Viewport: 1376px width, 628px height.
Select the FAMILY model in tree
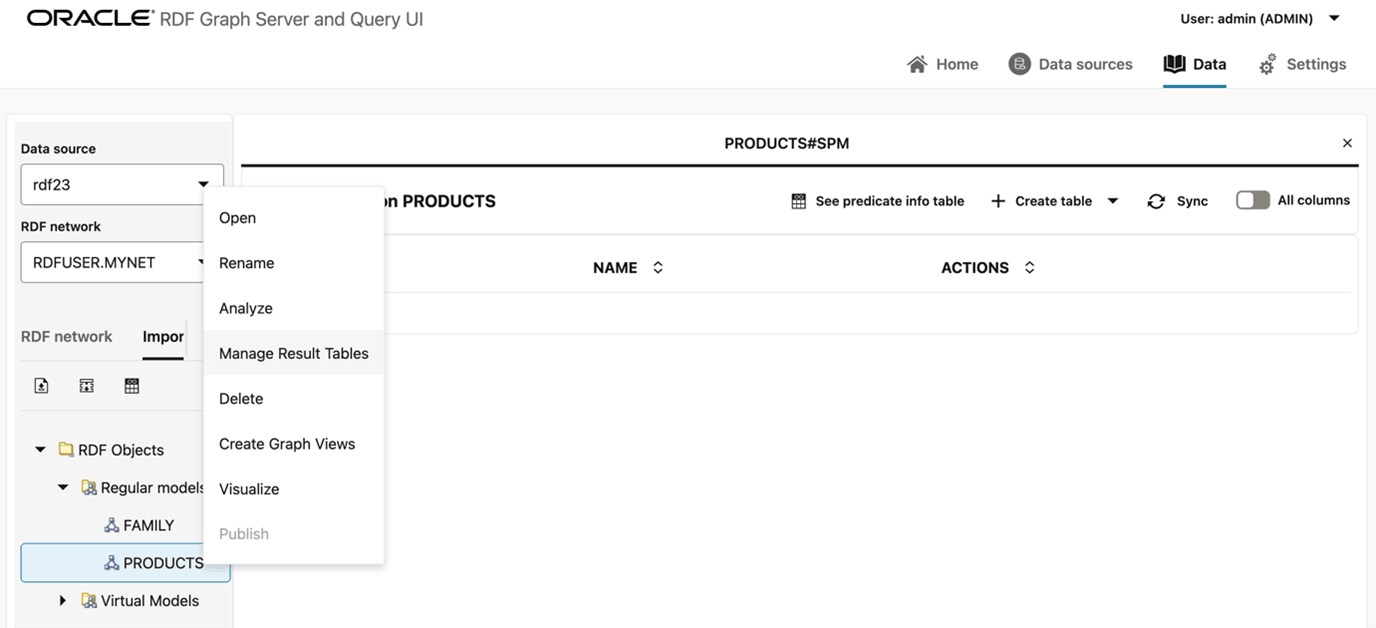pyautogui.click(x=148, y=525)
